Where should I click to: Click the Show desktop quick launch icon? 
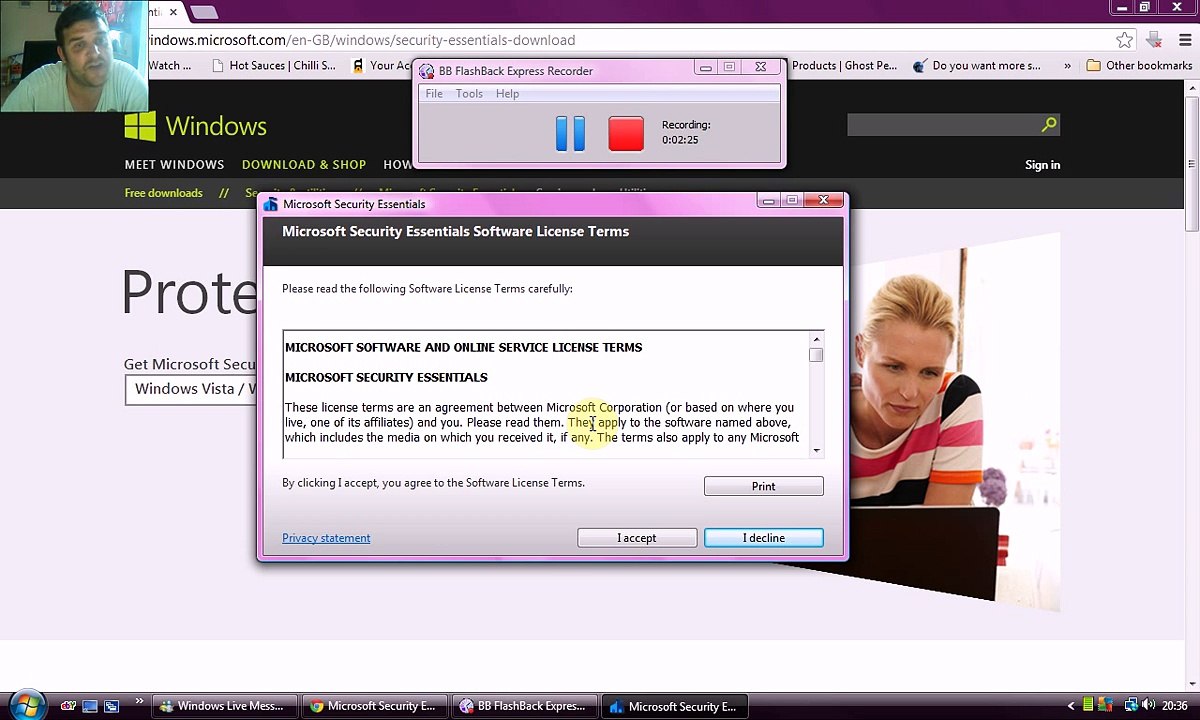90,706
